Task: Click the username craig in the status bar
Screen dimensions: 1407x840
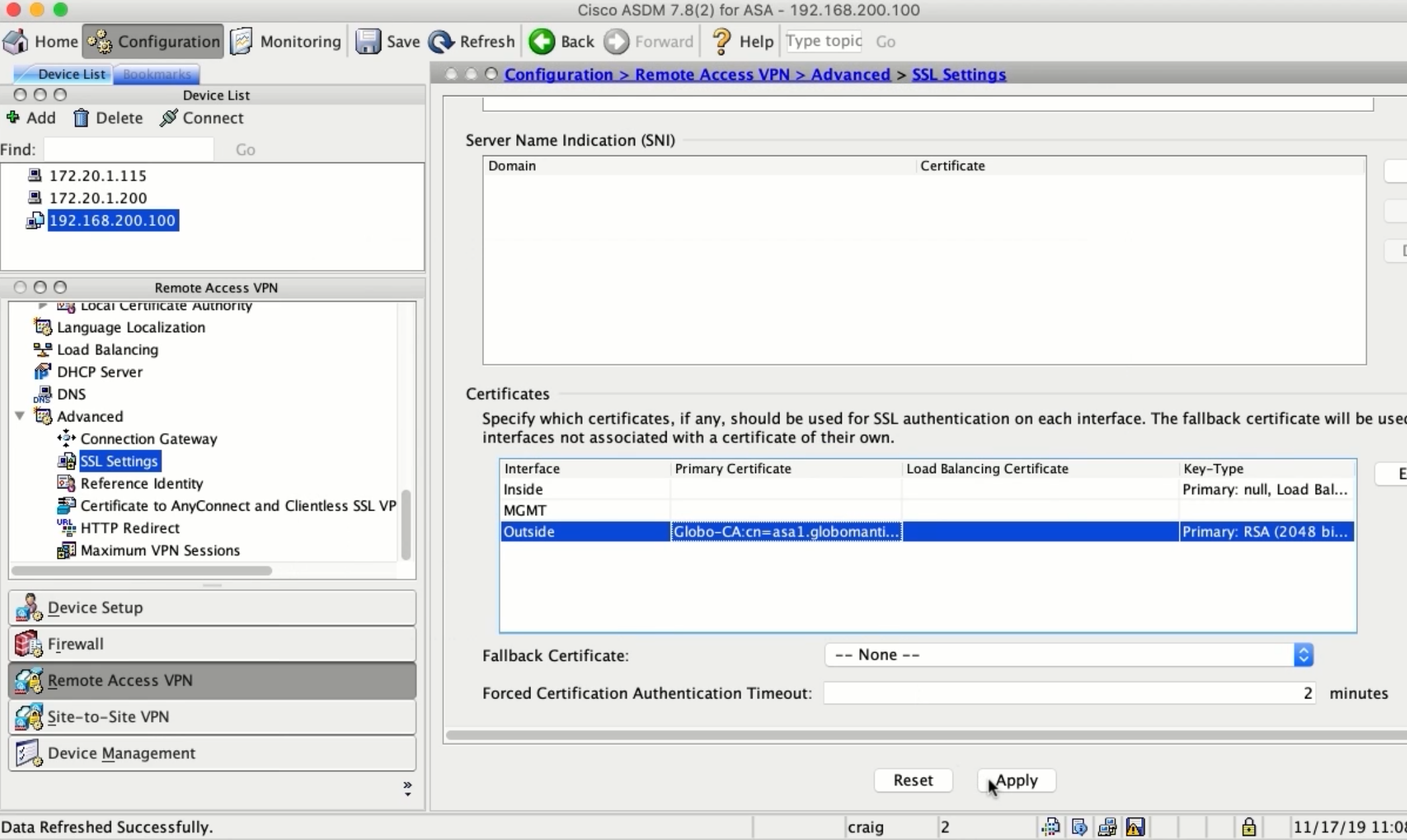Action: pos(865,827)
